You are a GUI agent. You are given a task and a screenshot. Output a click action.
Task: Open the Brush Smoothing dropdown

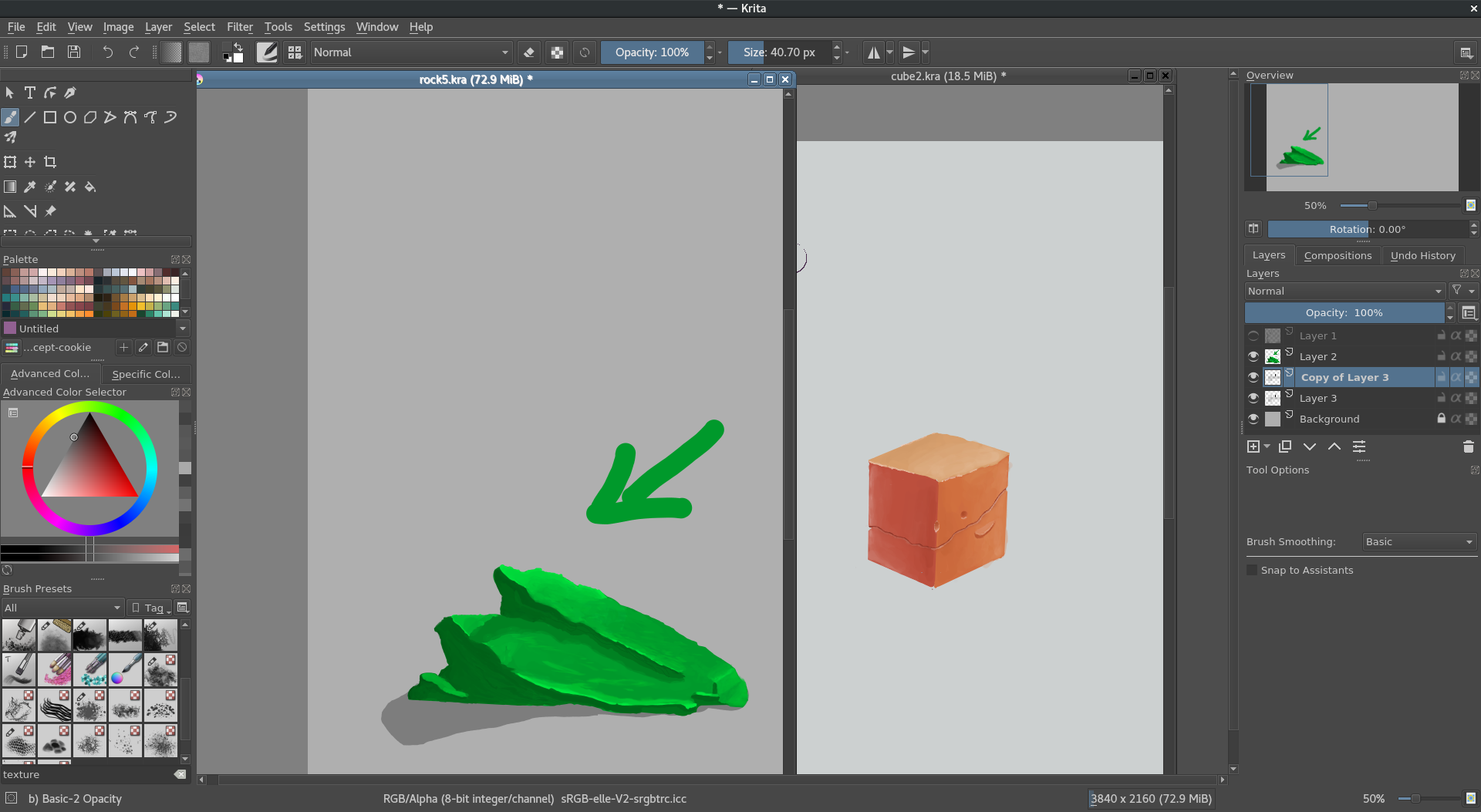[x=1419, y=541]
